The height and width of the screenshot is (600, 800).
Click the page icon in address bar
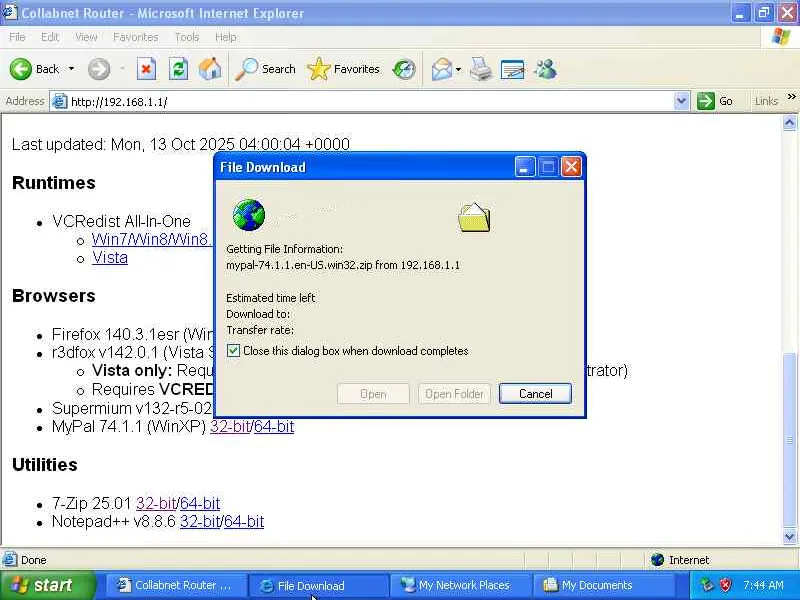[x=60, y=102]
